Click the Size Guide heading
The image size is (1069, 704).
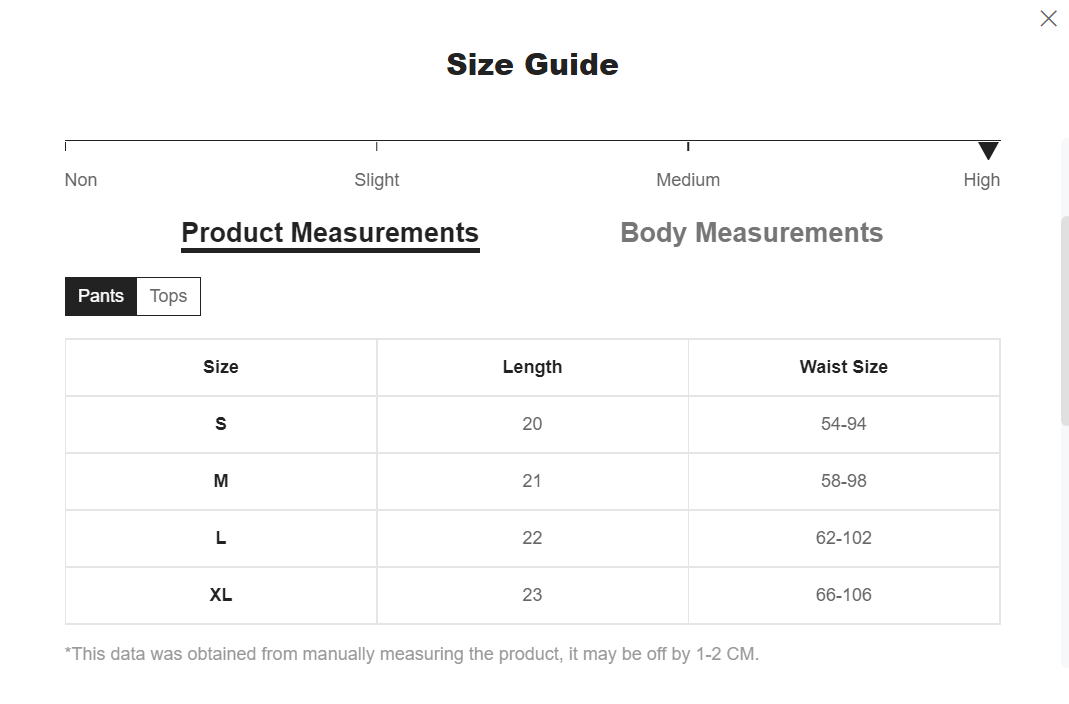pos(532,65)
